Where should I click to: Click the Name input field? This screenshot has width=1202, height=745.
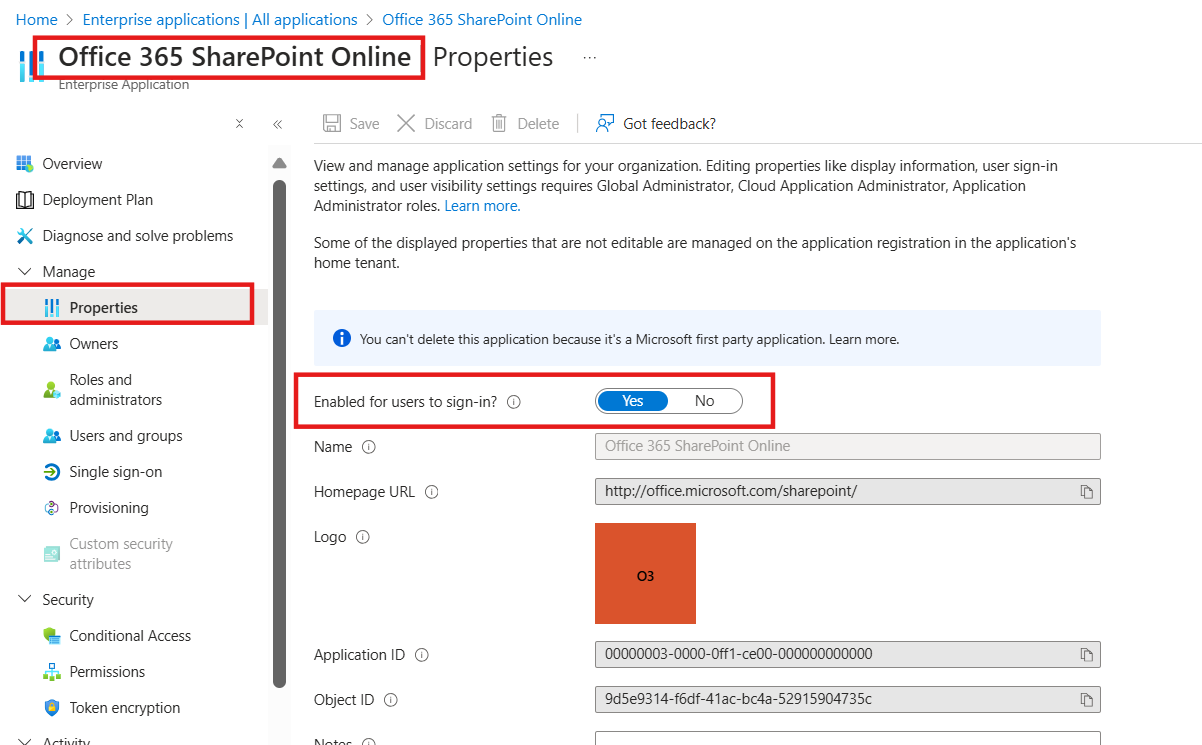(x=848, y=446)
